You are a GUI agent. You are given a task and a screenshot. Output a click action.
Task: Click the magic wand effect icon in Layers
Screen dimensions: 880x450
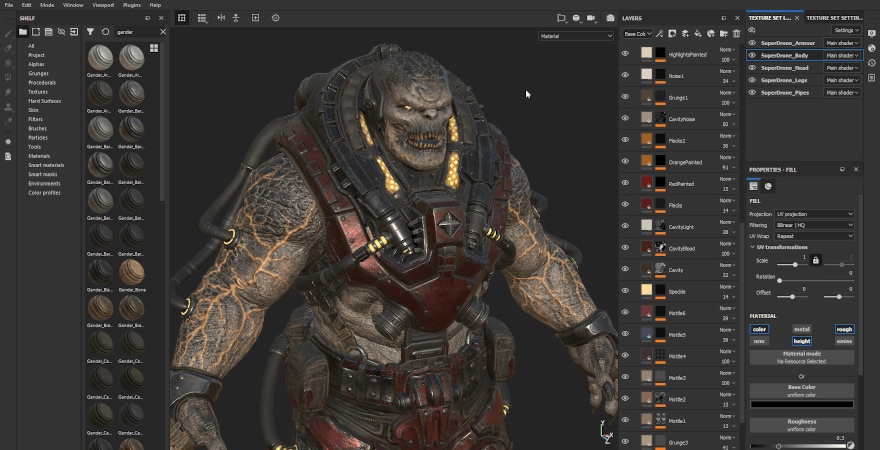pos(659,34)
